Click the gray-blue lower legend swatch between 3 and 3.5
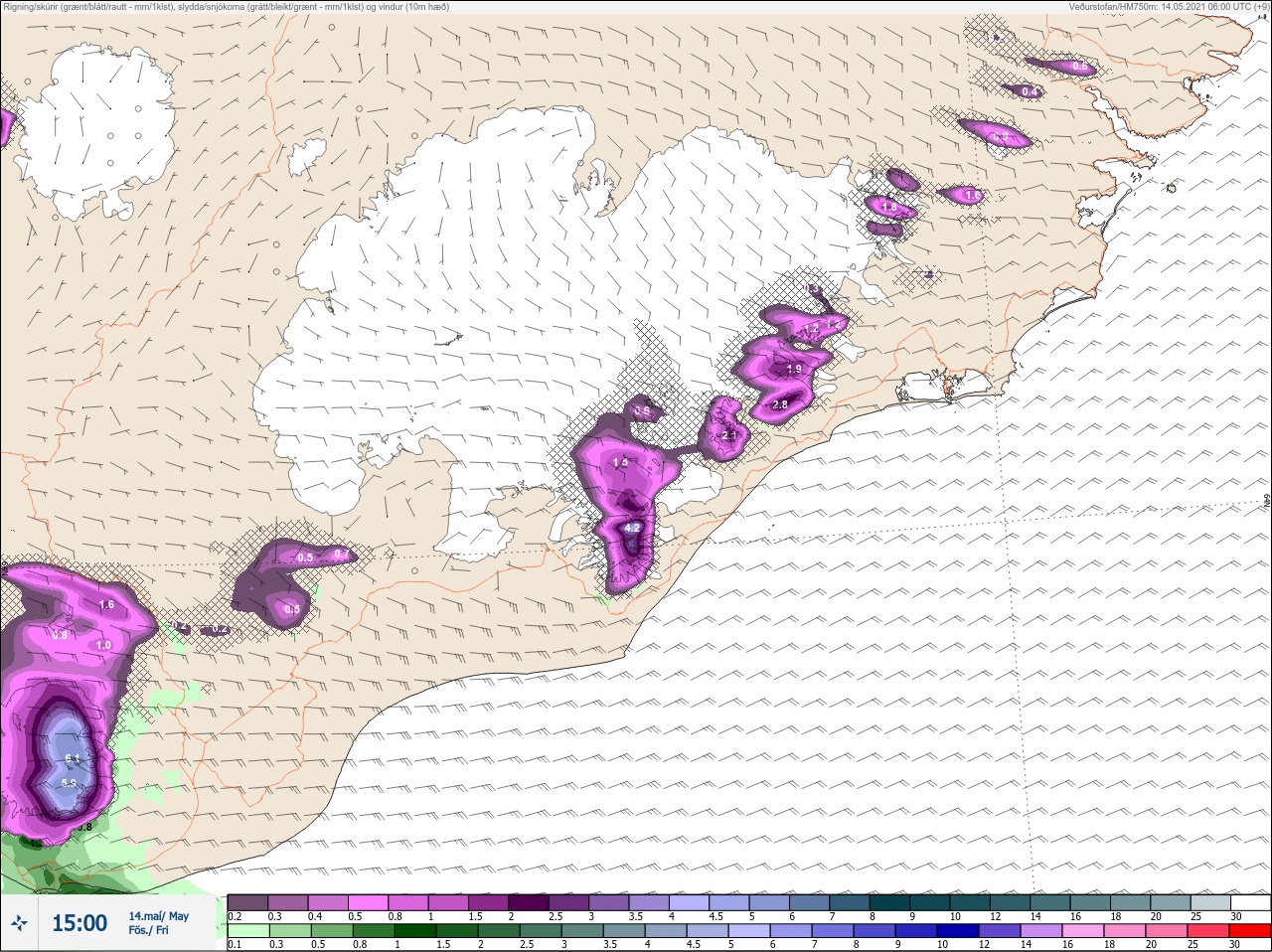The image size is (1272, 952). click(582, 931)
